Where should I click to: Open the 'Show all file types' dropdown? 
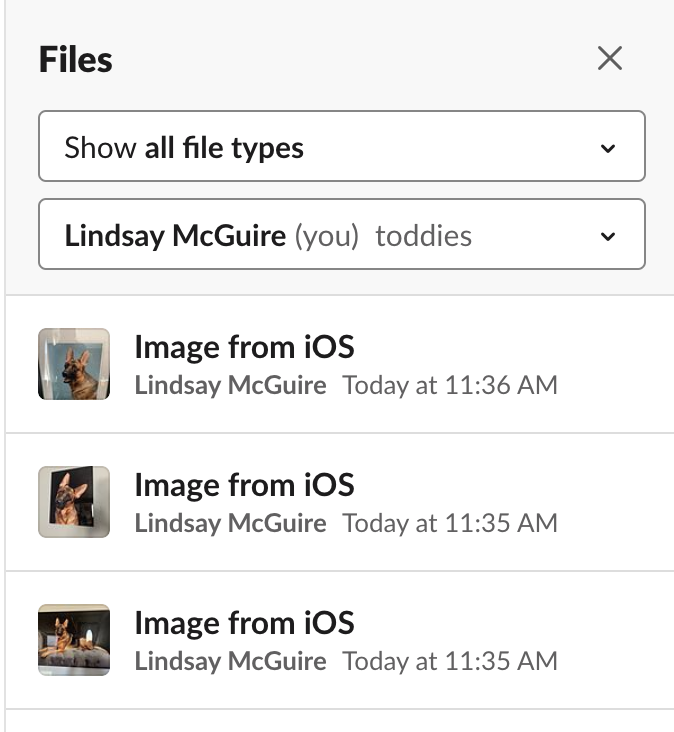tap(342, 146)
